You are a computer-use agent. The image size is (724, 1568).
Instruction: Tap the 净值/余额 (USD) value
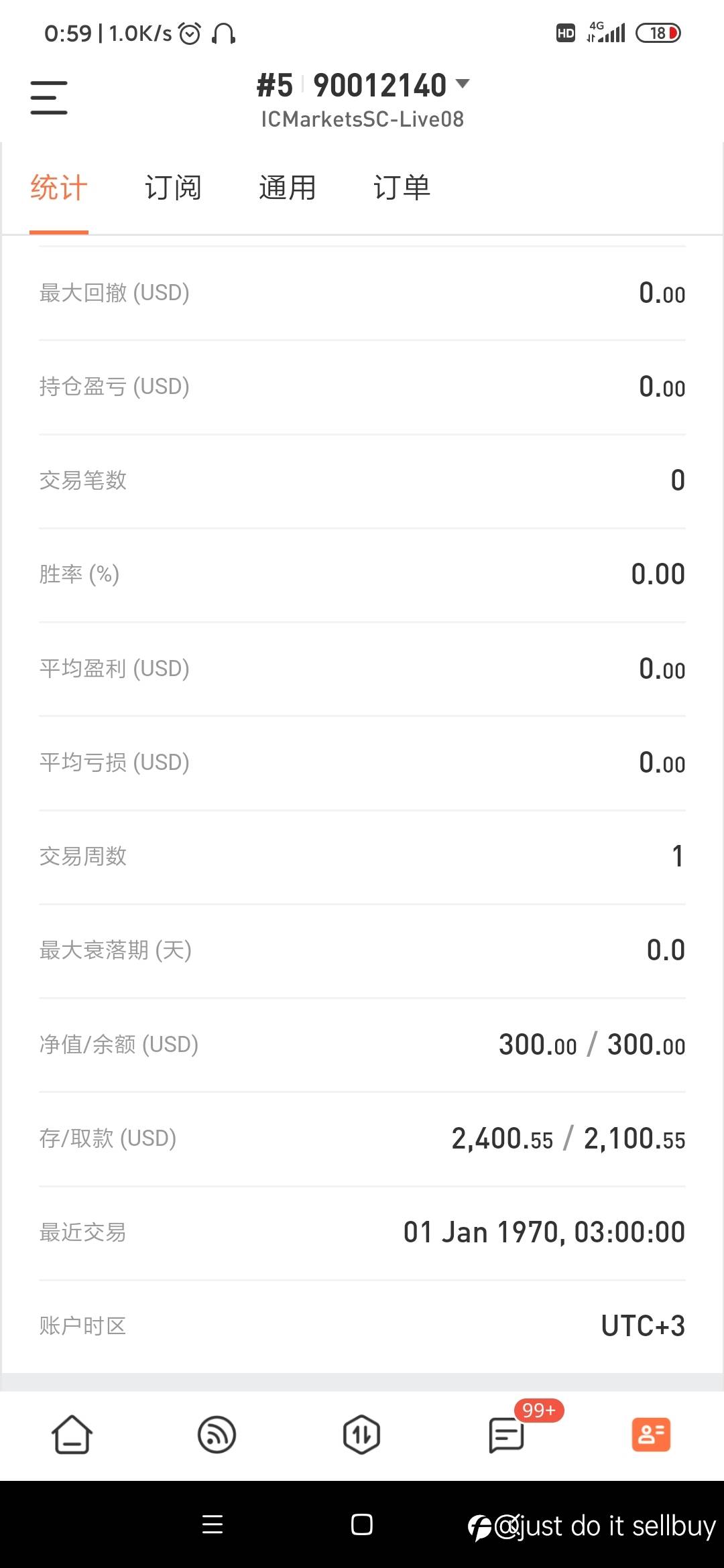click(x=591, y=1045)
